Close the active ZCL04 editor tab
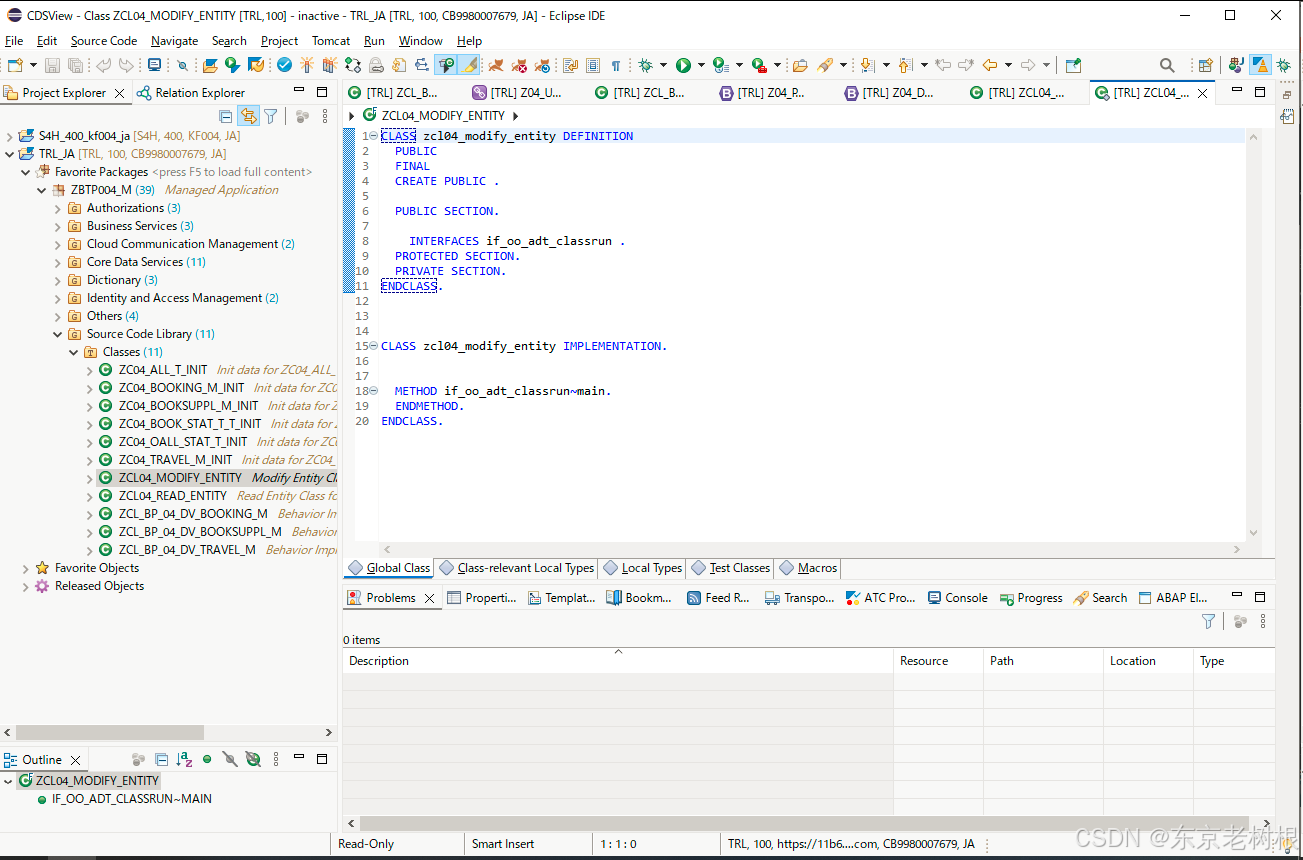1303x860 pixels. (1202, 93)
